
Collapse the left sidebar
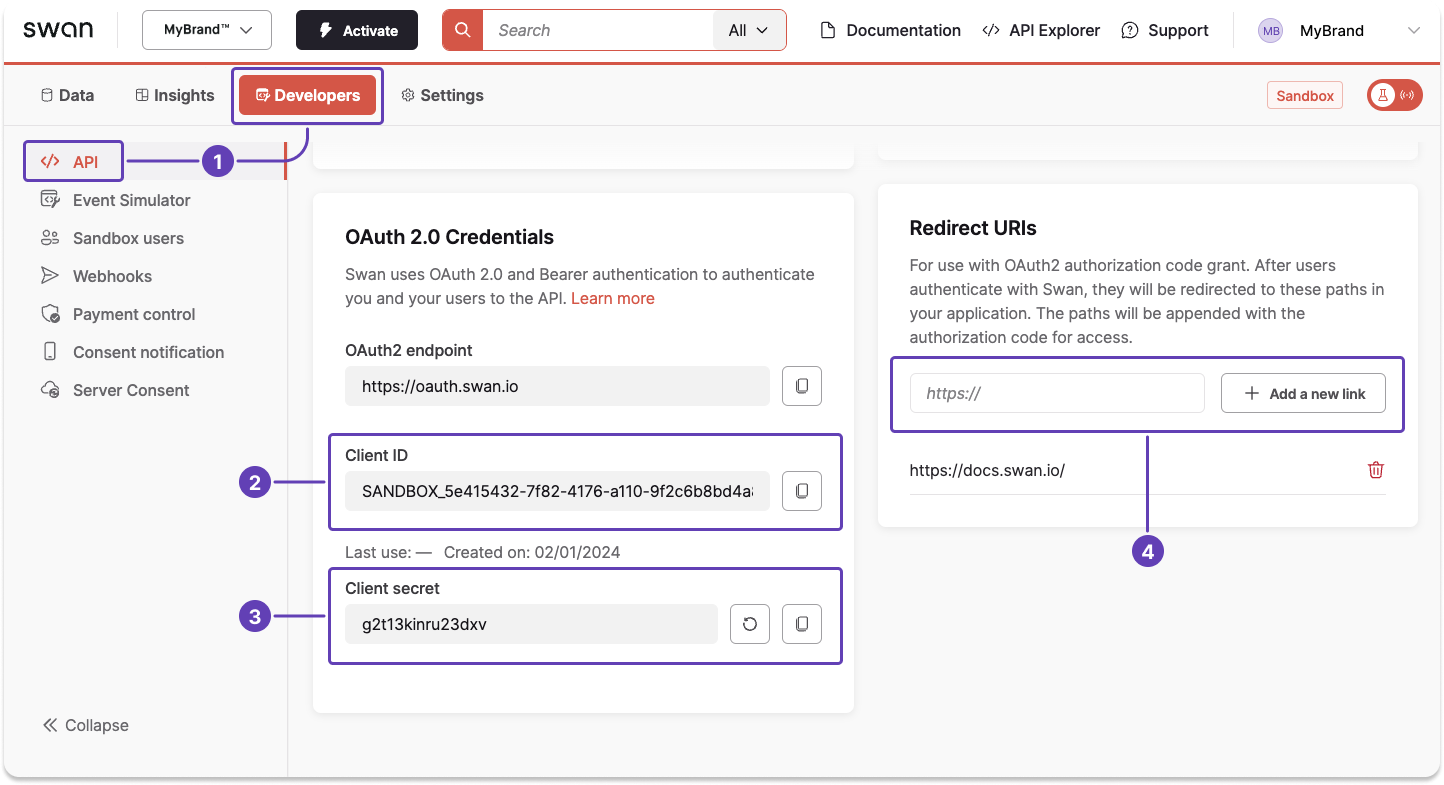click(85, 724)
